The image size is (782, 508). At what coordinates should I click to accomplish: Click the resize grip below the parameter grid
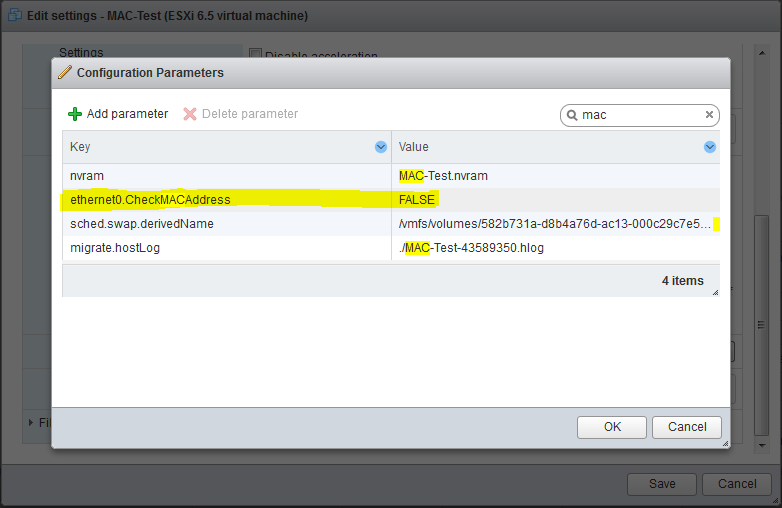coord(714,292)
